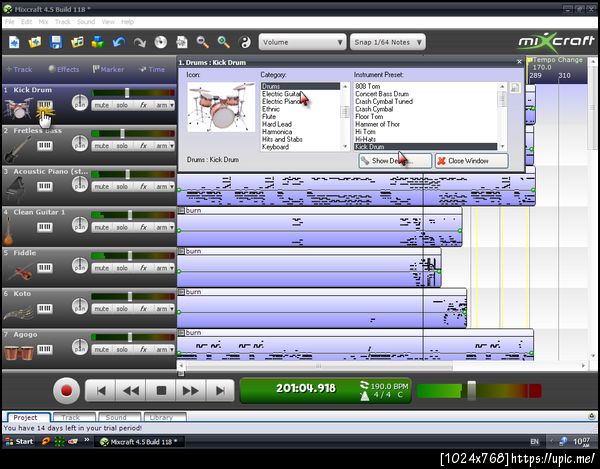Open instrument keyboard icon on Koto track
This screenshot has height=469, width=600.
click(x=45, y=308)
